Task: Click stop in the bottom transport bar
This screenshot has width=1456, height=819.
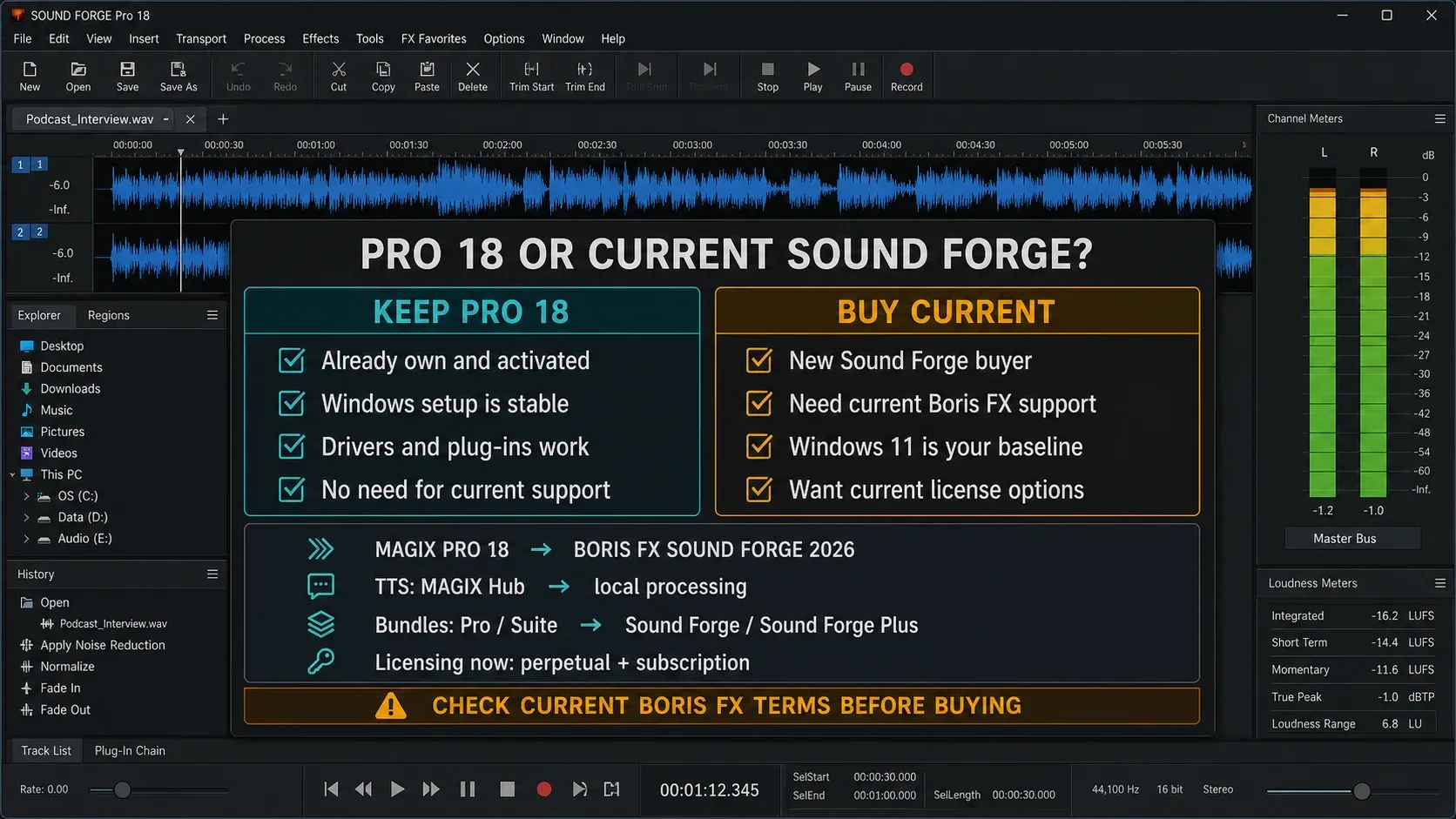Action: click(507, 789)
